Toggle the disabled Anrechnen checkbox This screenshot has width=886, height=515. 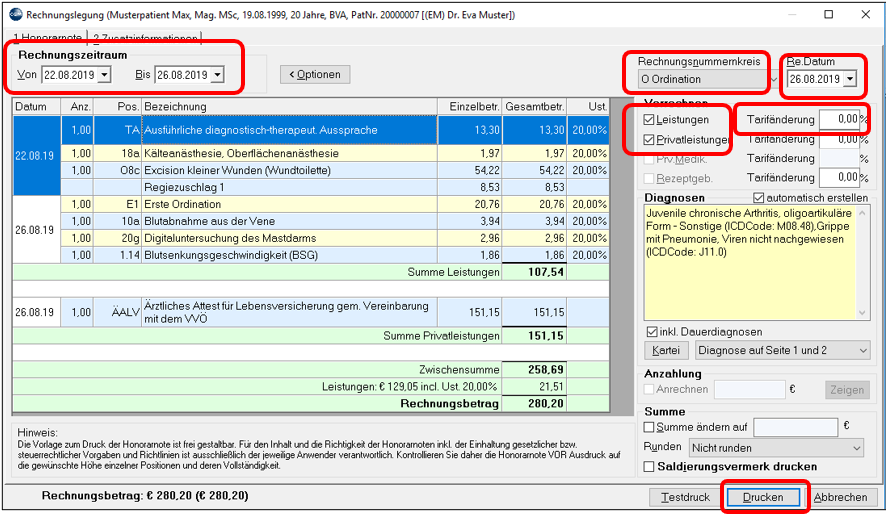[649, 389]
